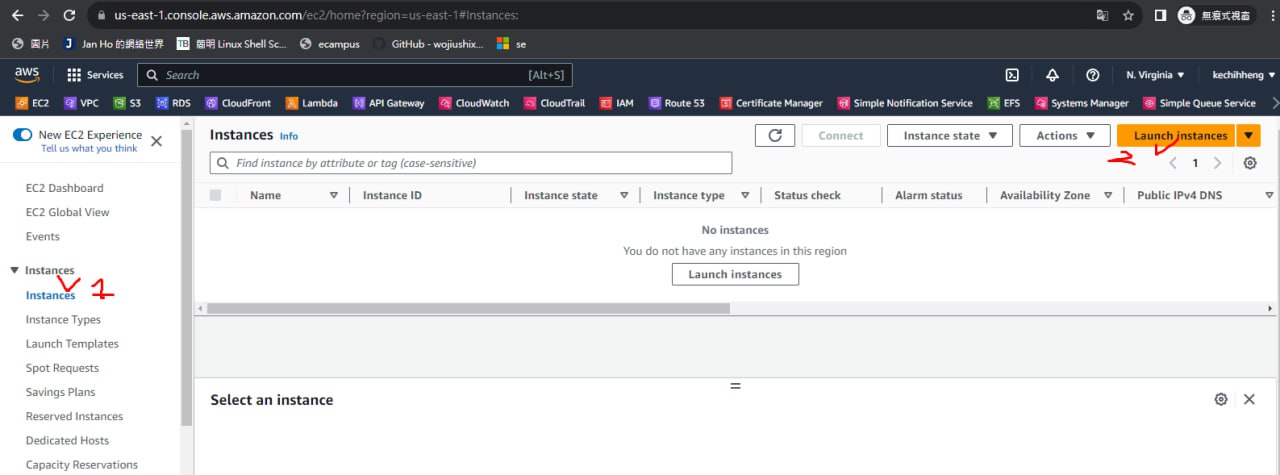Close the New EC2 Experience banner

tap(156, 141)
